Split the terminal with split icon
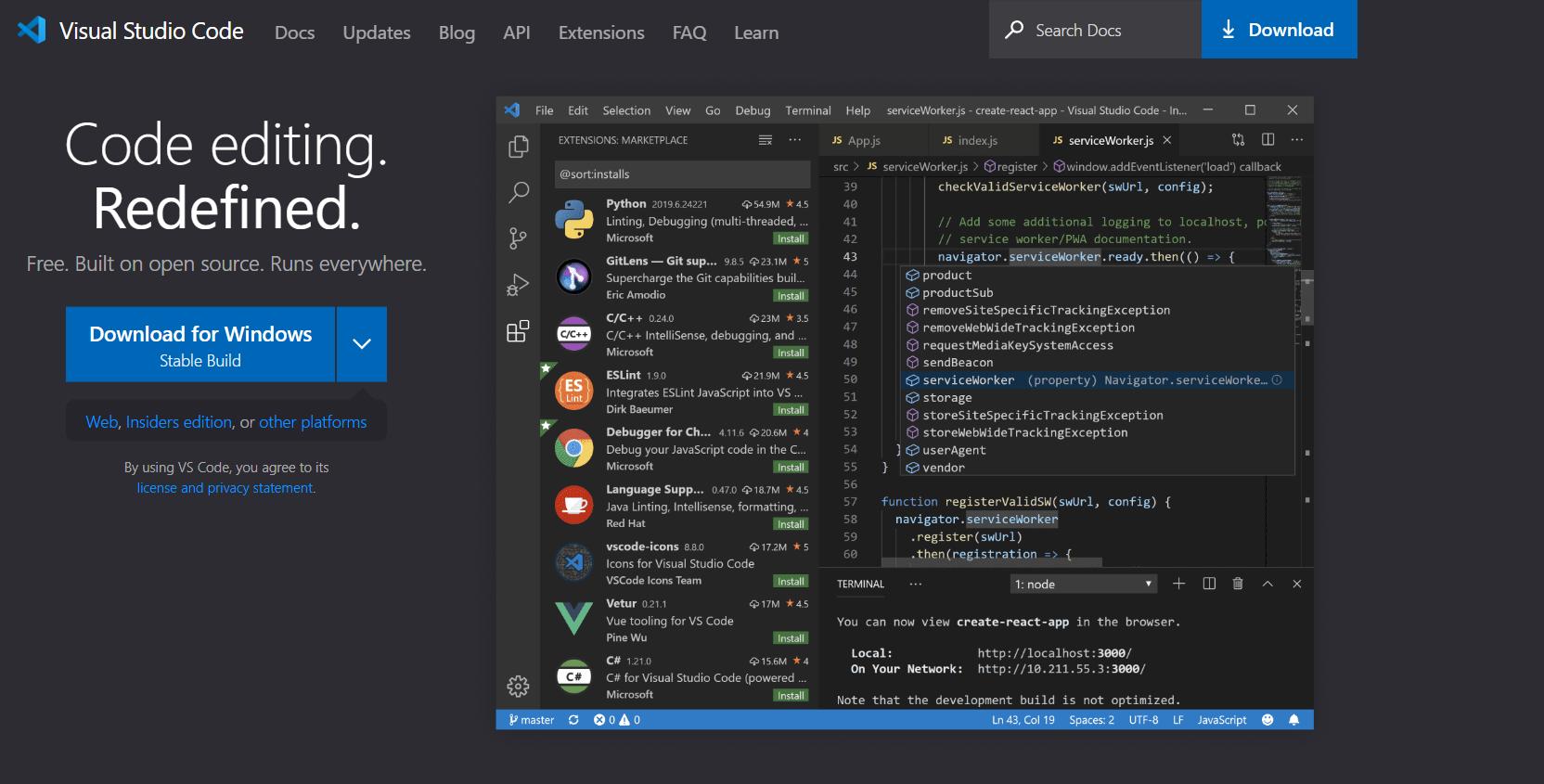This screenshot has width=1544, height=784. pyautogui.click(x=1209, y=584)
